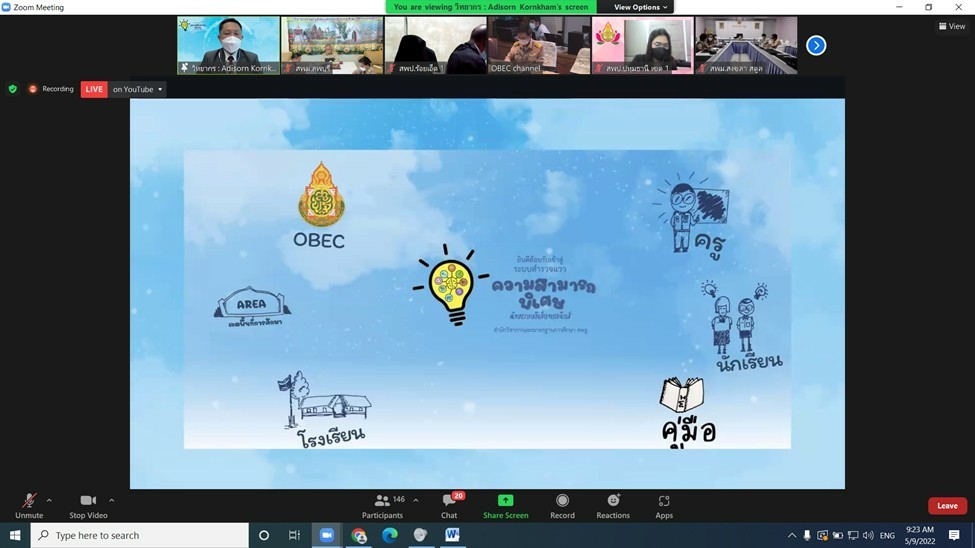Click the red LIVE badge
Viewport: 975px width, 548px height.
click(x=94, y=89)
